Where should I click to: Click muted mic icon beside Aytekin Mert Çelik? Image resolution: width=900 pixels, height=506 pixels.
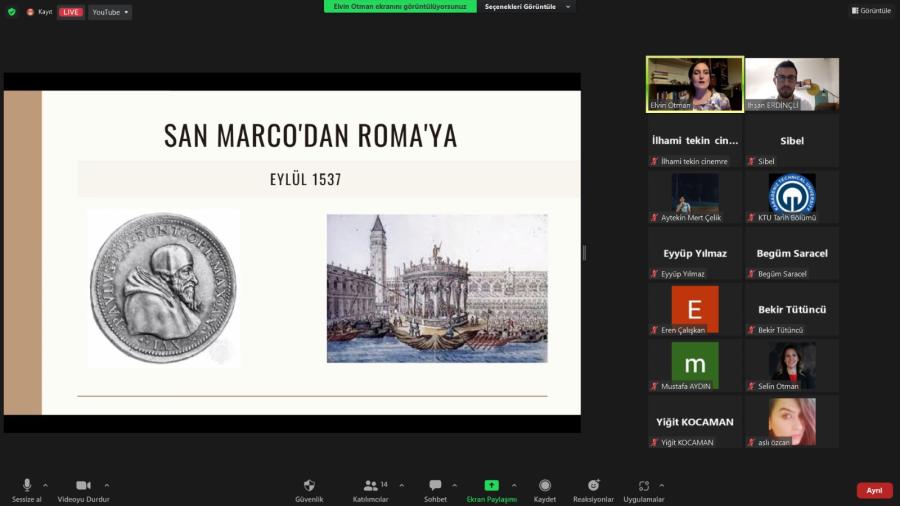pyautogui.click(x=654, y=217)
